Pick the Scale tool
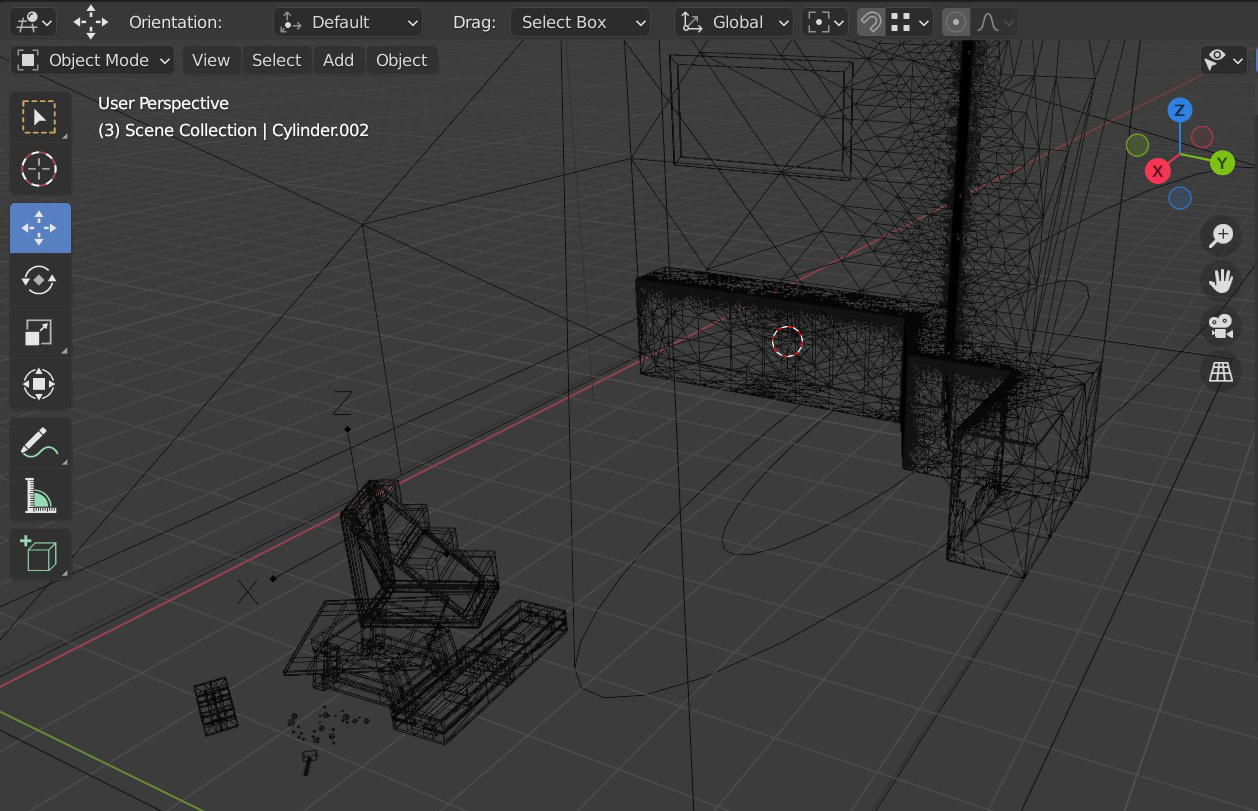Viewport: 1258px width, 811px height. click(40, 332)
